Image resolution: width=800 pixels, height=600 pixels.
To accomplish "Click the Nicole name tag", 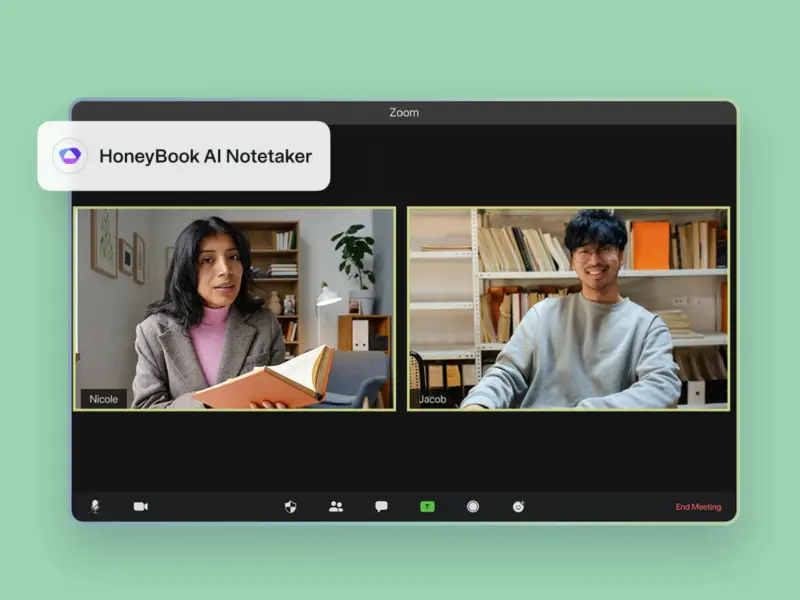I will [104, 399].
